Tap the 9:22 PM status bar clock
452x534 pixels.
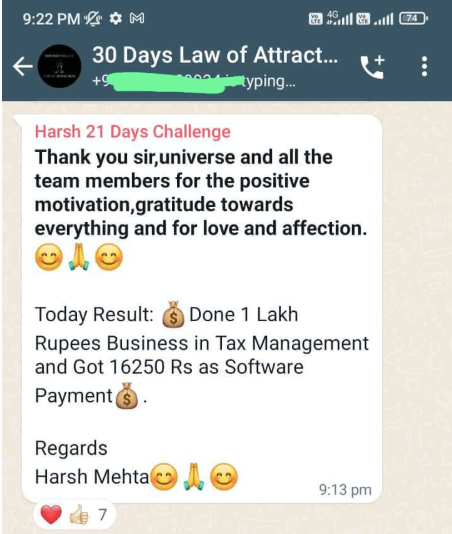coord(51,19)
